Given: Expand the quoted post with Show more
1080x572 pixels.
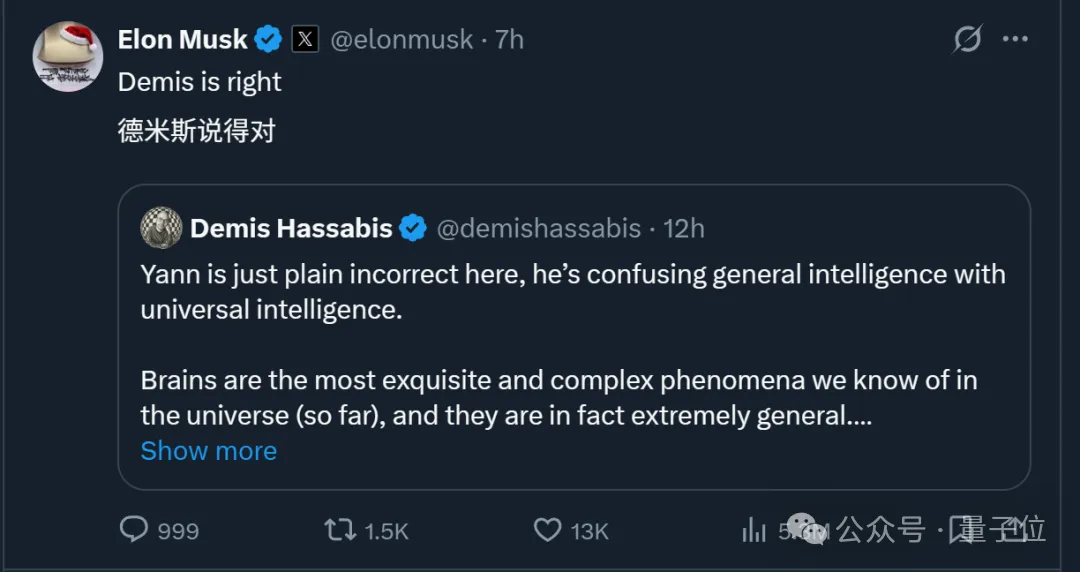Looking at the screenshot, I should click(x=208, y=451).
